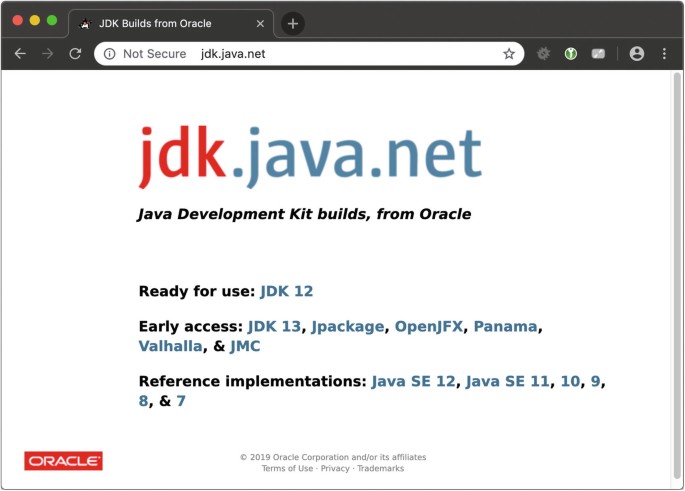Click the Not Secure site info icon

109,54
